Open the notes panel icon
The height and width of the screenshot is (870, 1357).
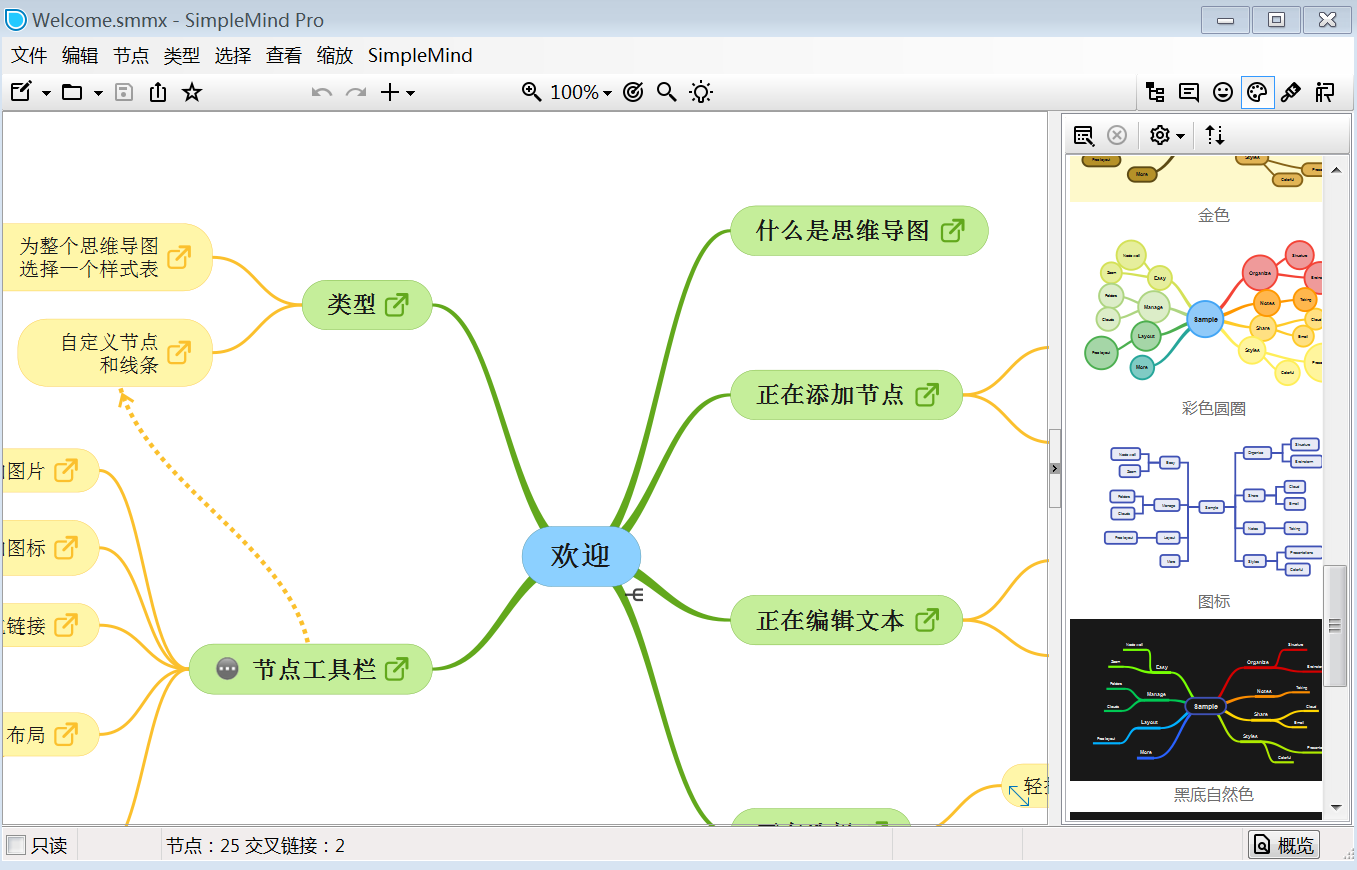[1189, 93]
